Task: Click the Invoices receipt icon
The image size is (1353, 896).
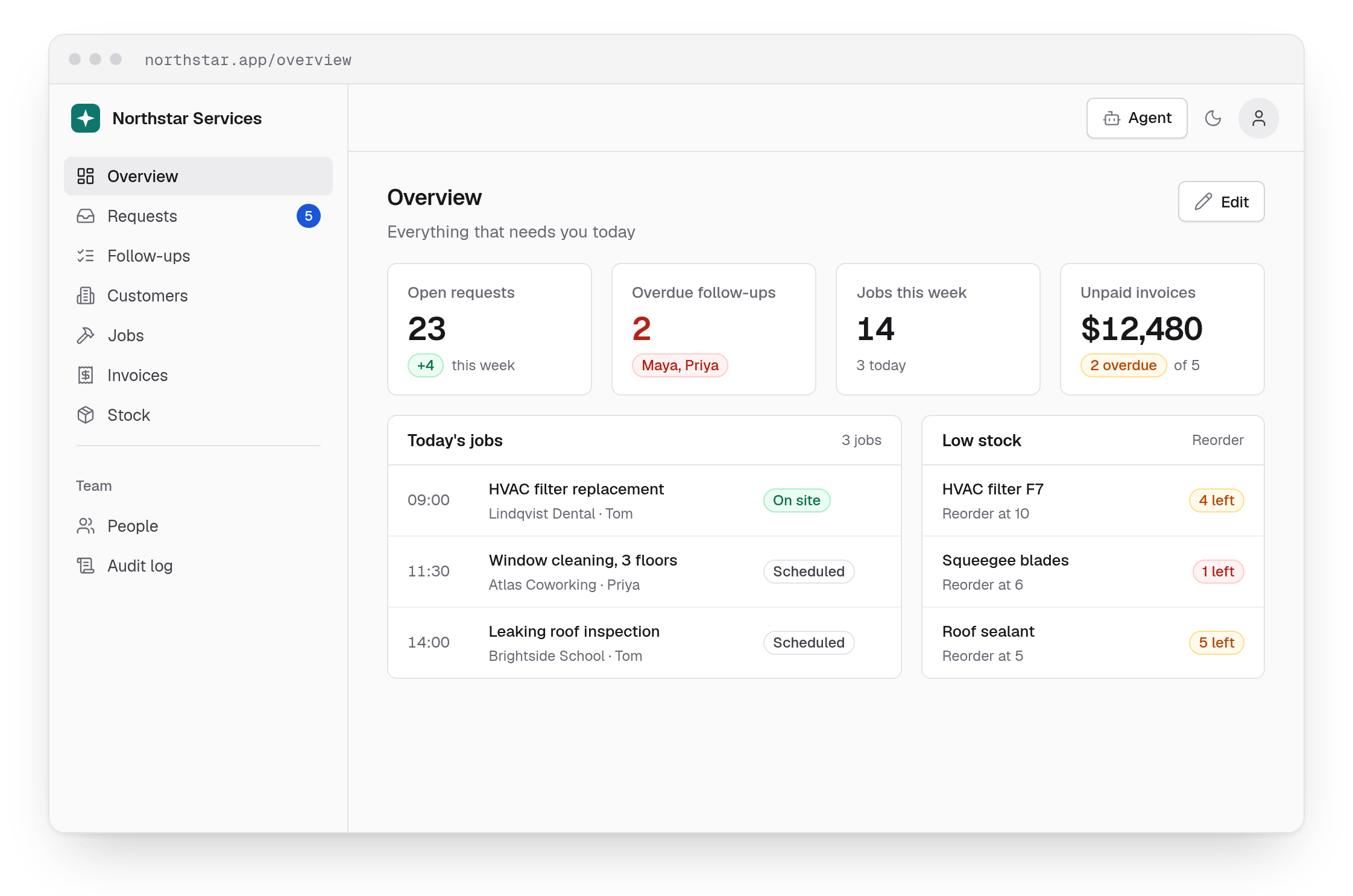Action: (86, 375)
